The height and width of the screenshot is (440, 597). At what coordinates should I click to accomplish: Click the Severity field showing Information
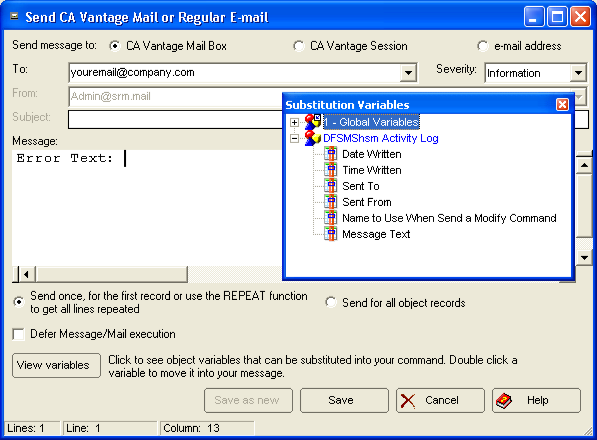[x=528, y=73]
